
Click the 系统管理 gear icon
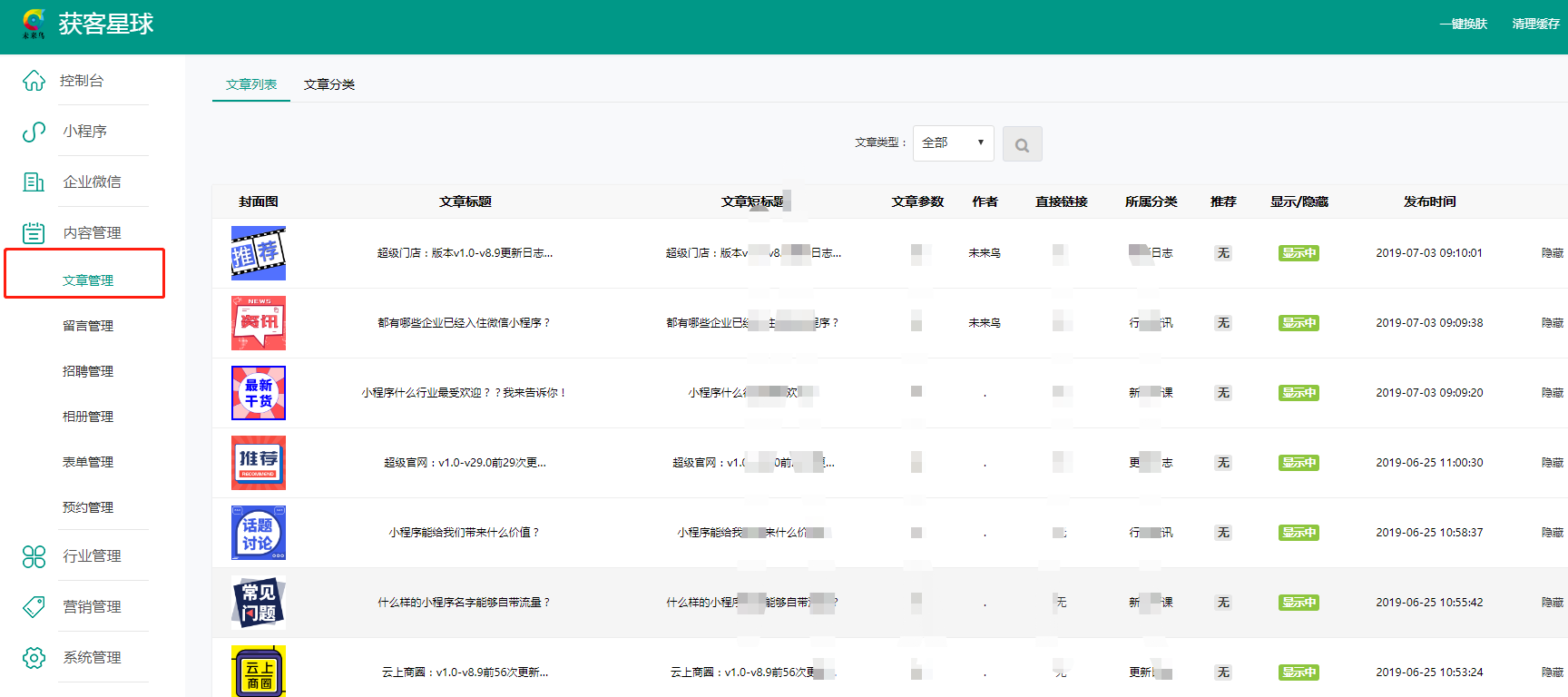pyautogui.click(x=34, y=658)
